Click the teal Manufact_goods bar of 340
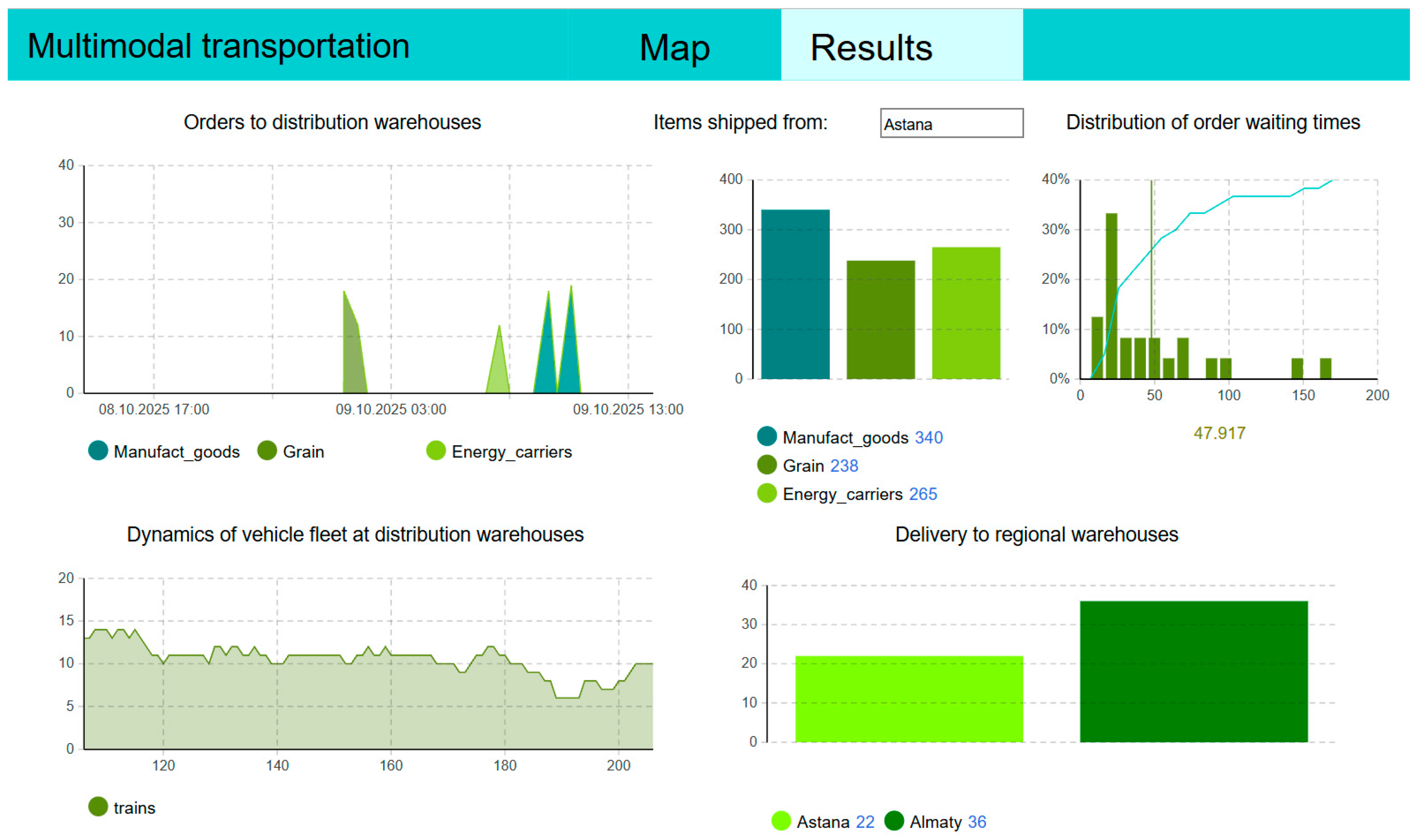This screenshot has width=1418, height=840. pos(795,294)
